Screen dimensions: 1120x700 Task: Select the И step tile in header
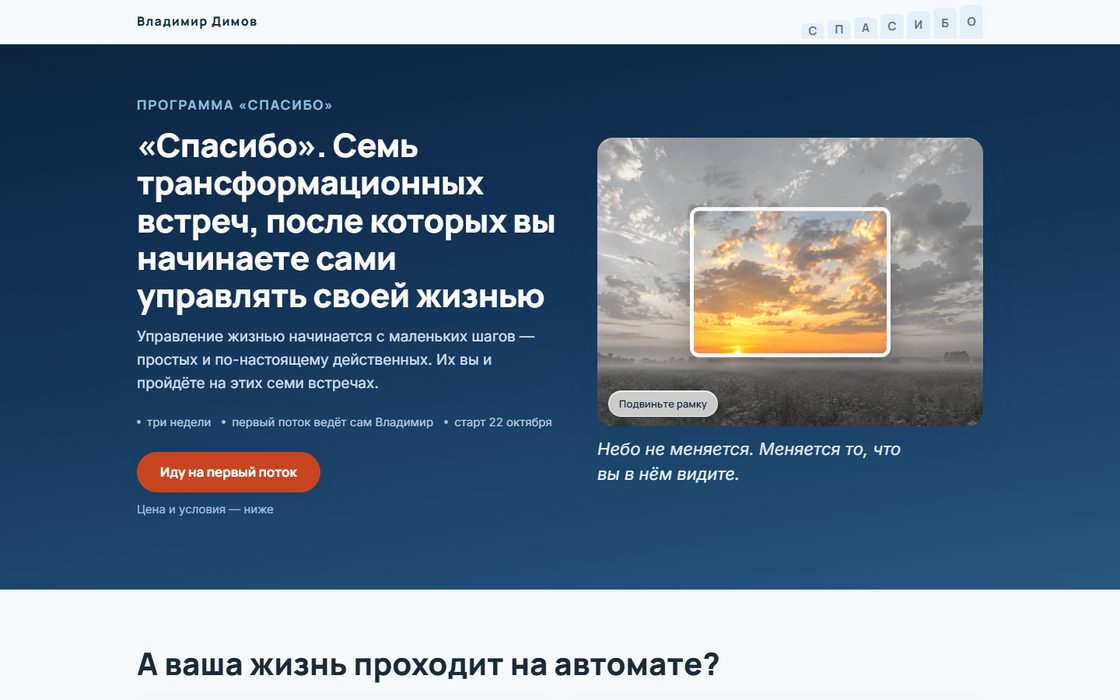918,25
